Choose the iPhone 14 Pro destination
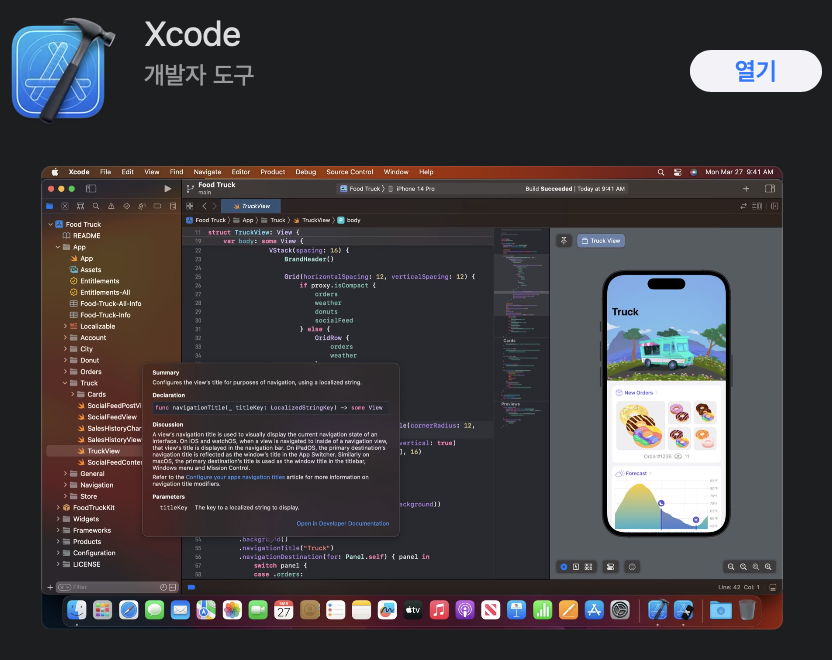Viewport: 832px width, 660px height. (411, 188)
